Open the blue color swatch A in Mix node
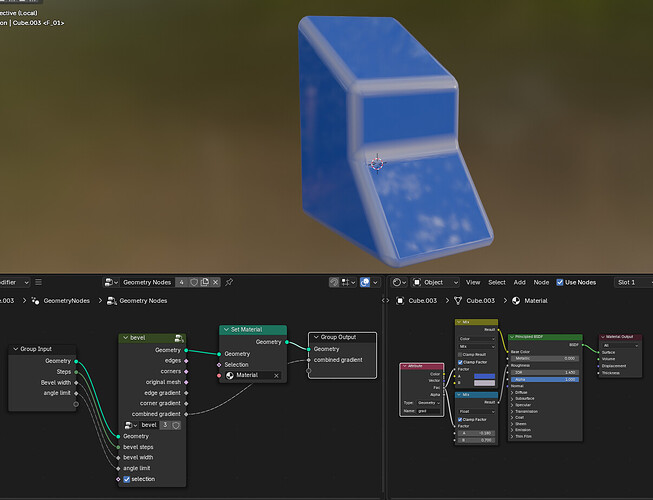653x500 pixels. tap(484, 376)
